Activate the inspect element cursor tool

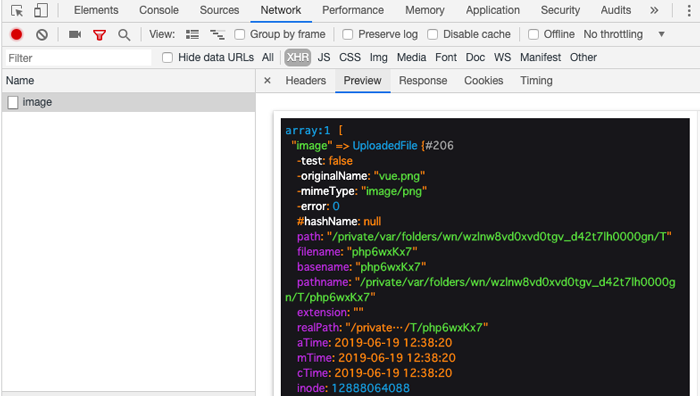pyautogui.click(x=17, y=10)
